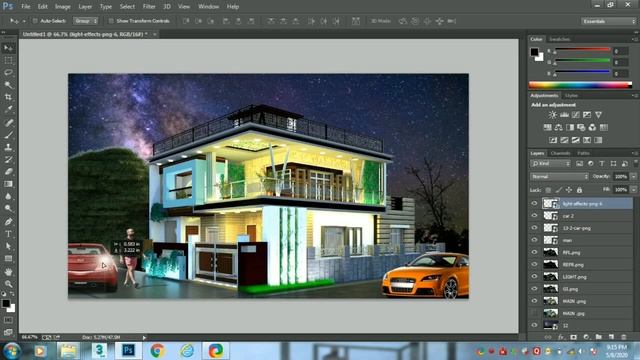
Task: Select the Crop tool
Action: tap(8, 97)
